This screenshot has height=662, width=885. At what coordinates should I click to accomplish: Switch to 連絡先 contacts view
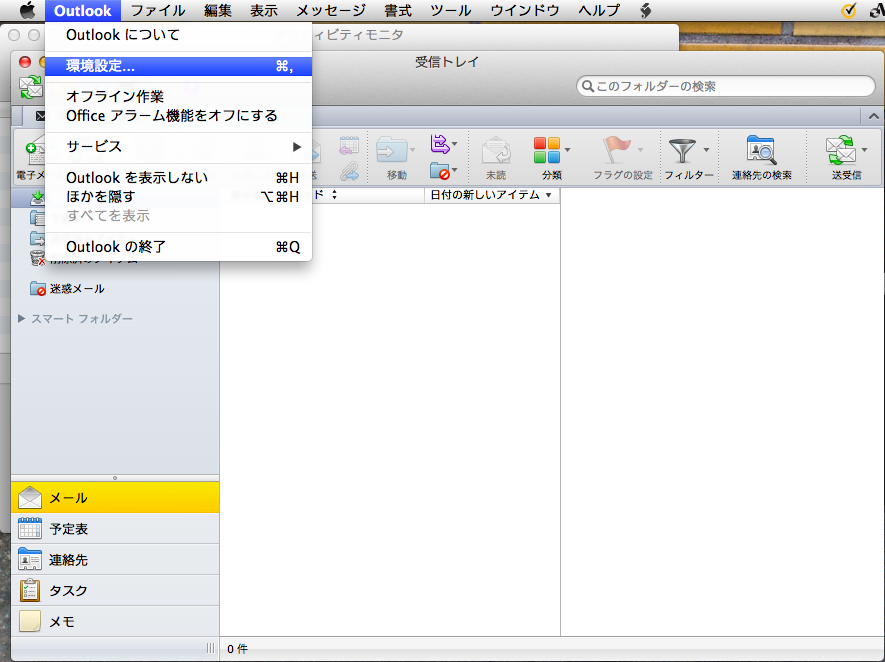tap(68, 560)
